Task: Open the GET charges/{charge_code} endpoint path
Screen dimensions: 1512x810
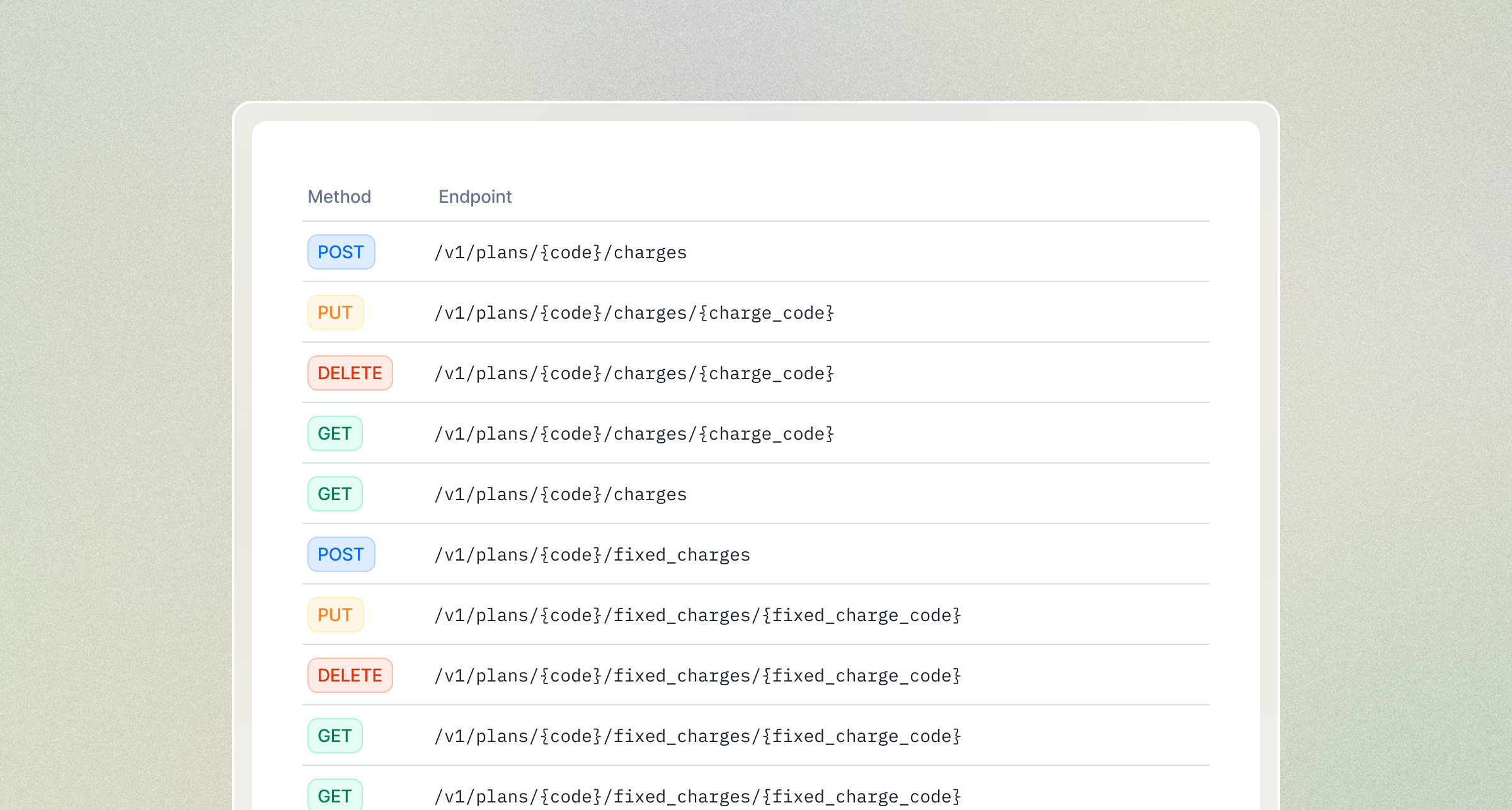Action: (x=634, y=434)
